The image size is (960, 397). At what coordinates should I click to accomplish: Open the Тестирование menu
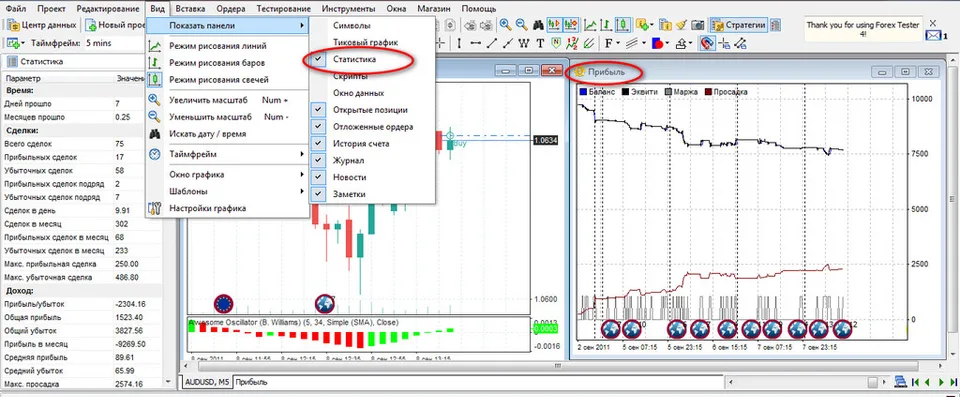283,9
